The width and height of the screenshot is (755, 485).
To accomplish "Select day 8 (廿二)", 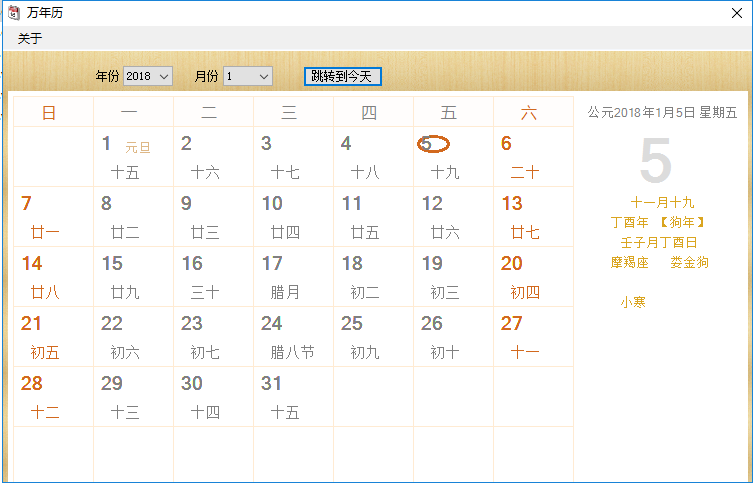I will (133, 217).
